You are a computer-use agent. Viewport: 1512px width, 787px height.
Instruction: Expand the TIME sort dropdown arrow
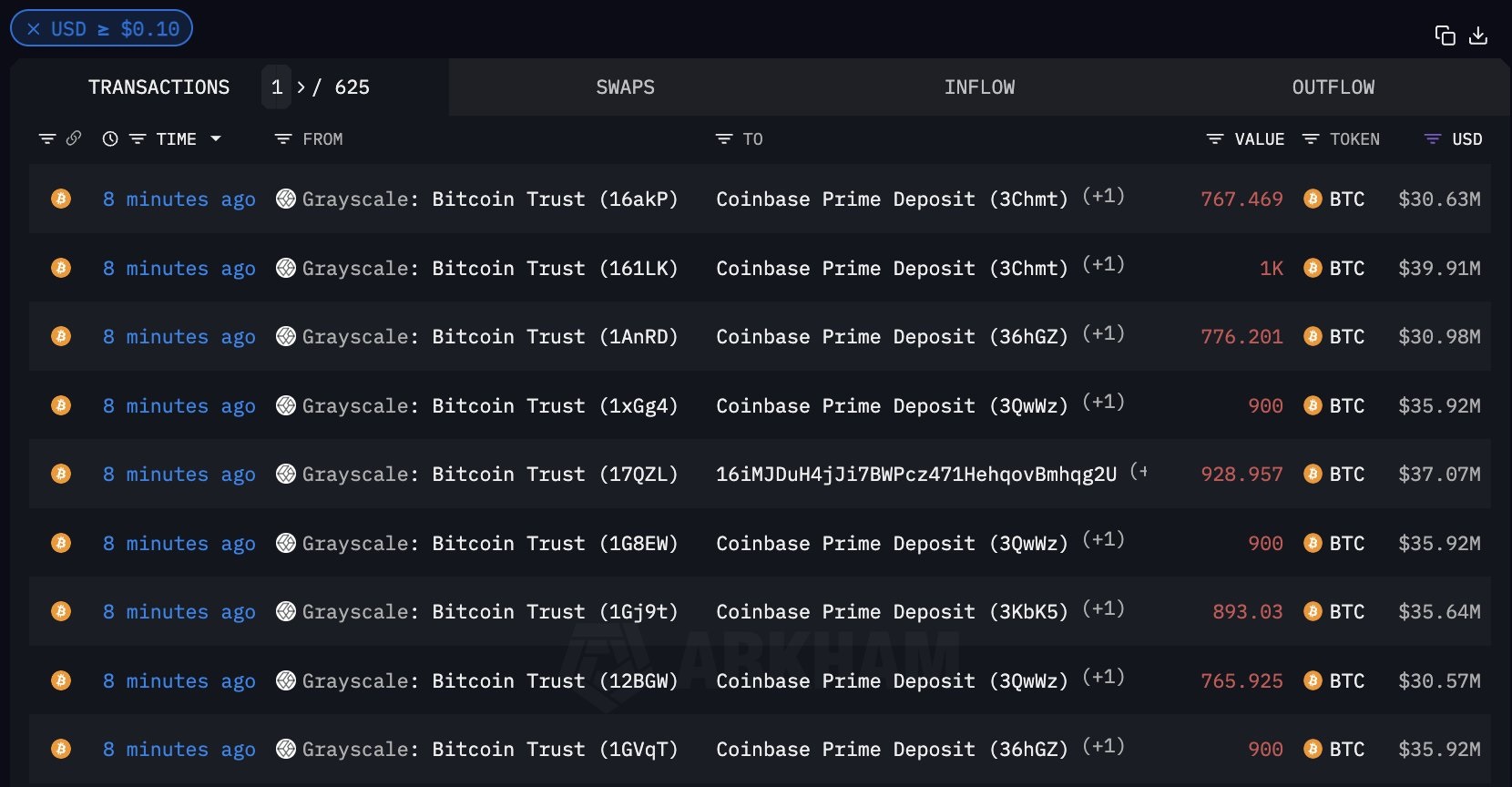216,139
